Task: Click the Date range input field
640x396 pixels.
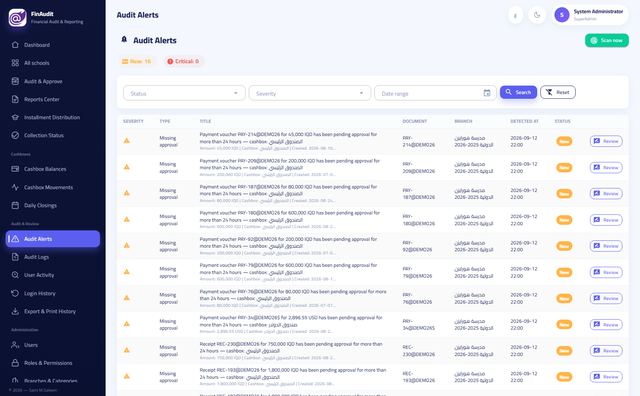Action: coord(436,93)
